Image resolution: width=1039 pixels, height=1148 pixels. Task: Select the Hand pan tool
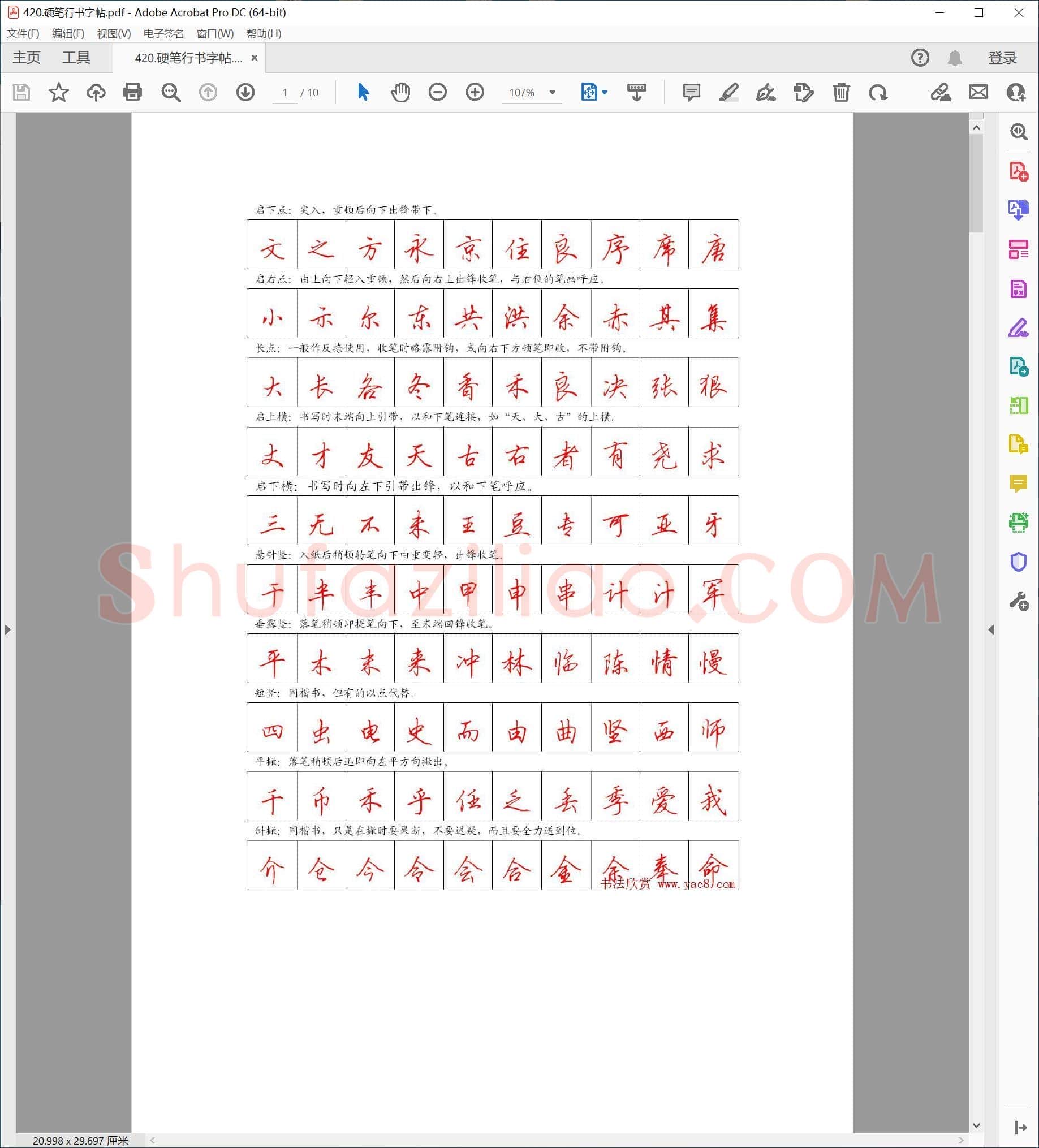coord(400,92)
